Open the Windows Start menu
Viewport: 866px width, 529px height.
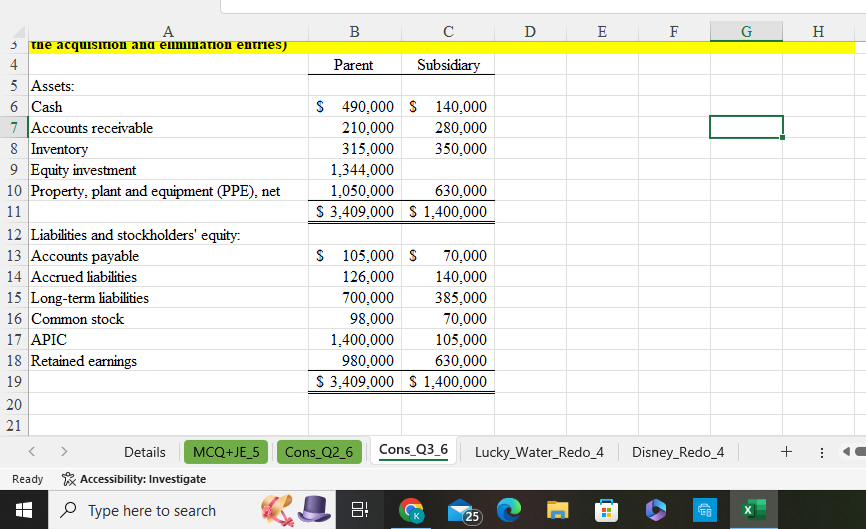pos(23,510)
